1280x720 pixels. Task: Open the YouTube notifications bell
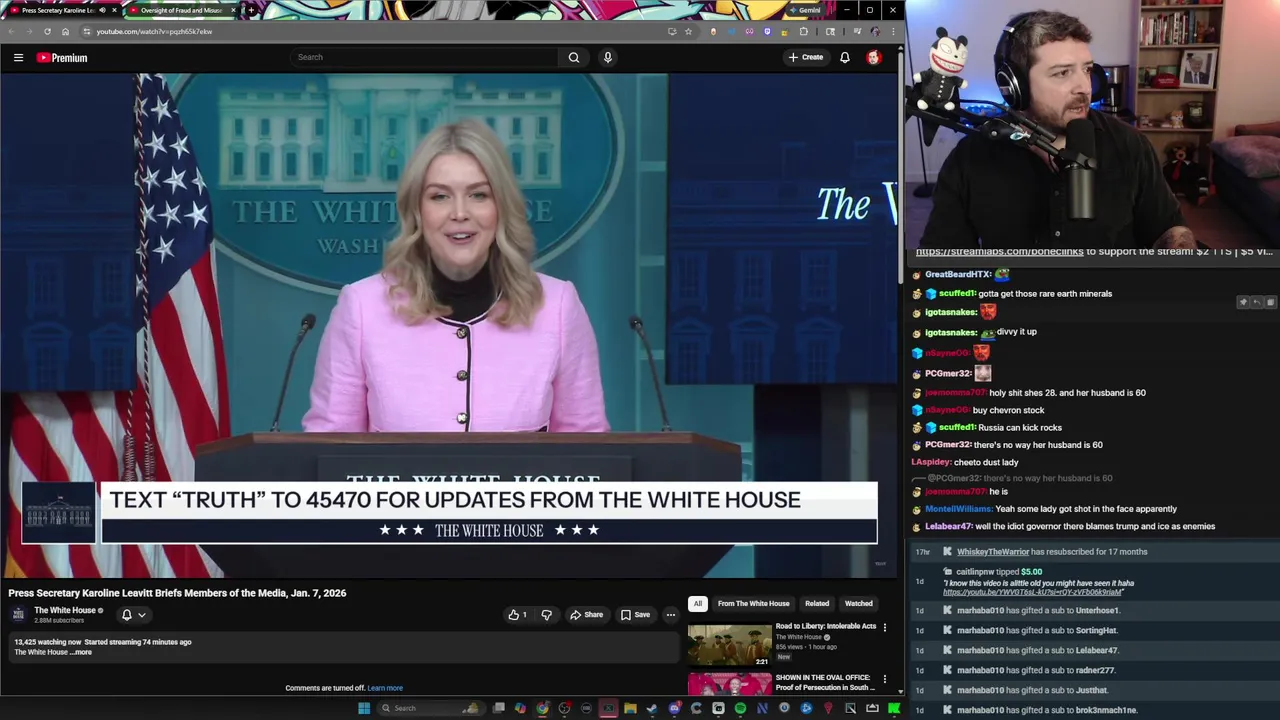[845, 57]
